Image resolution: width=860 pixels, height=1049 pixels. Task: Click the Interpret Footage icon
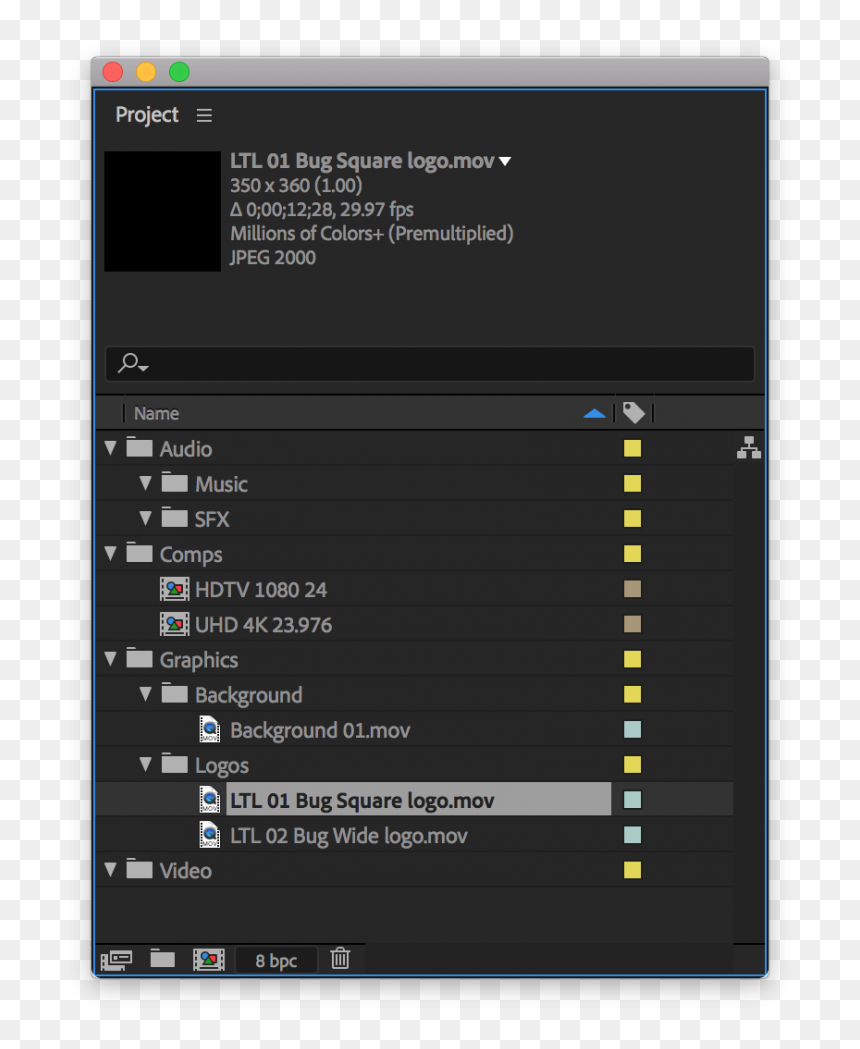(116, 960)
